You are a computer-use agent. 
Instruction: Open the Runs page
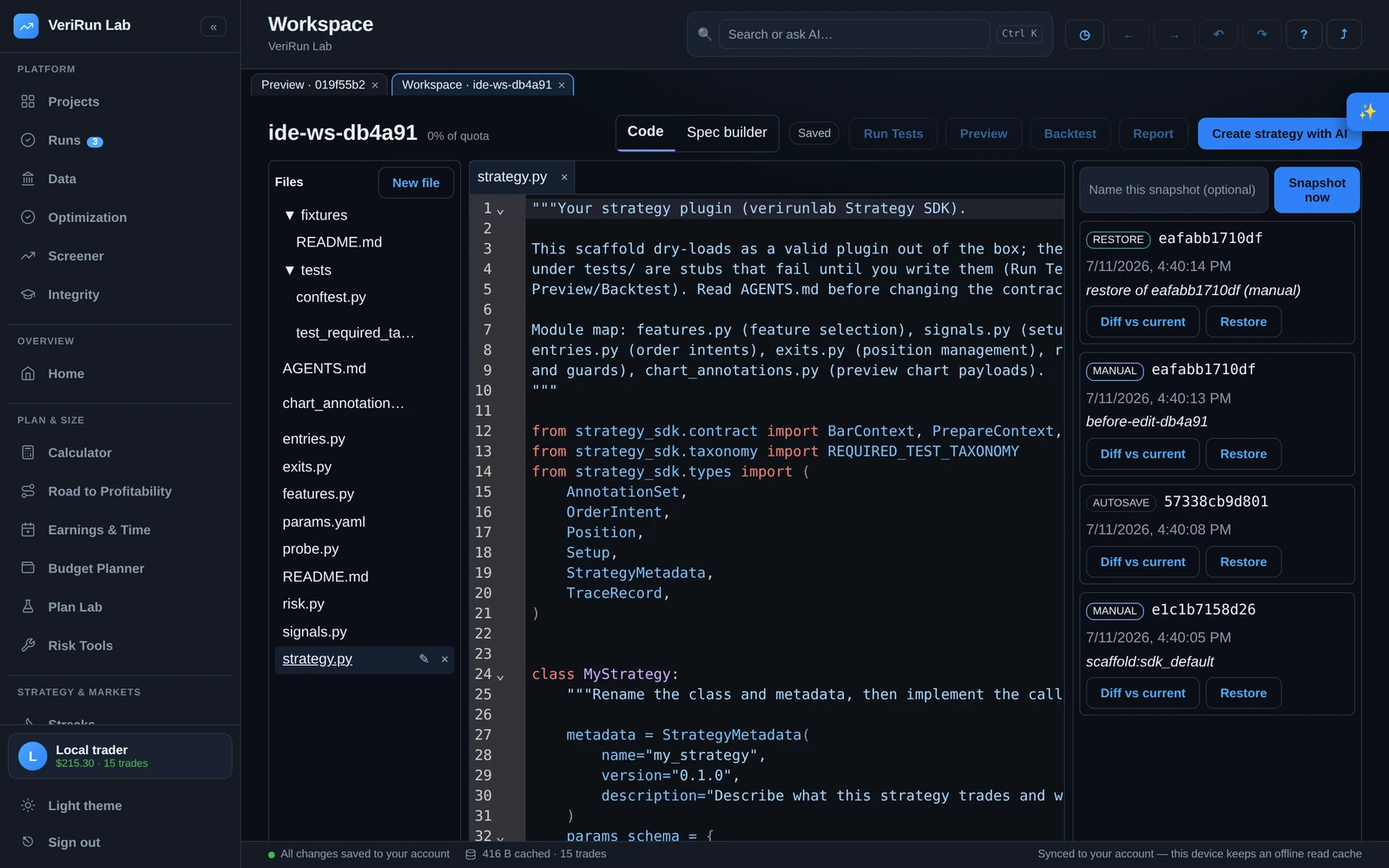[x=120, y=140]
